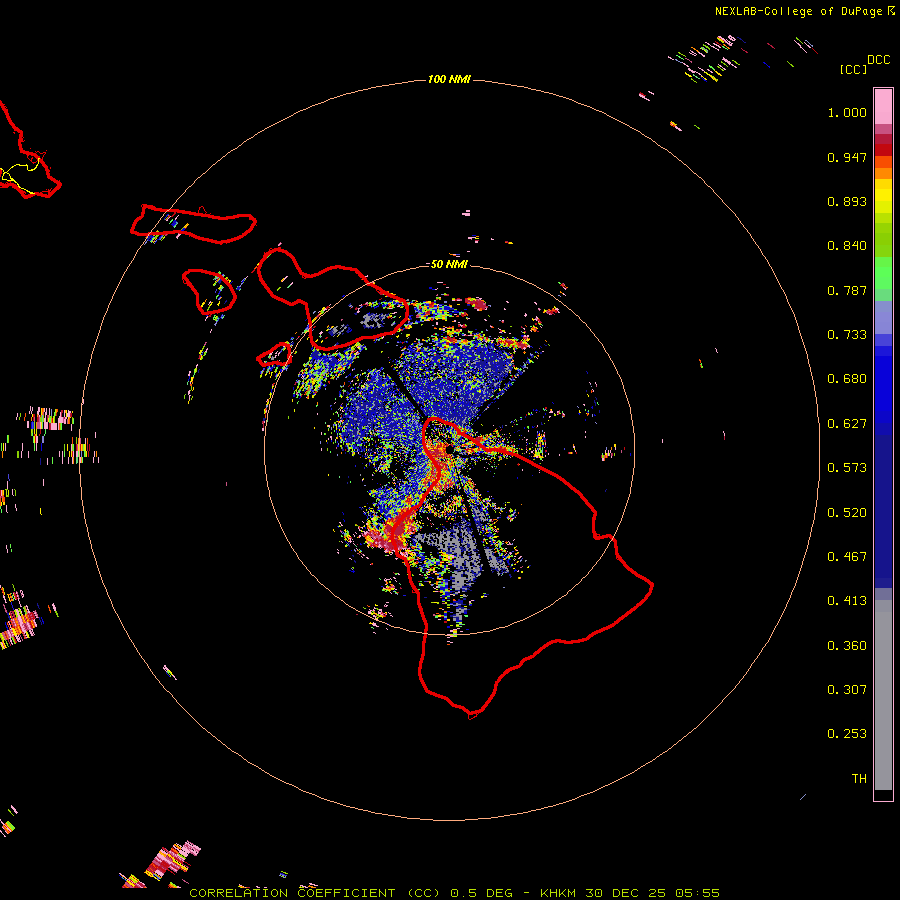Image resolution: width=900 pixels, height=900 pixels.
Task: Click the CORRELATION COEFFICIENT product title text
Action: (x=292, y=893)
